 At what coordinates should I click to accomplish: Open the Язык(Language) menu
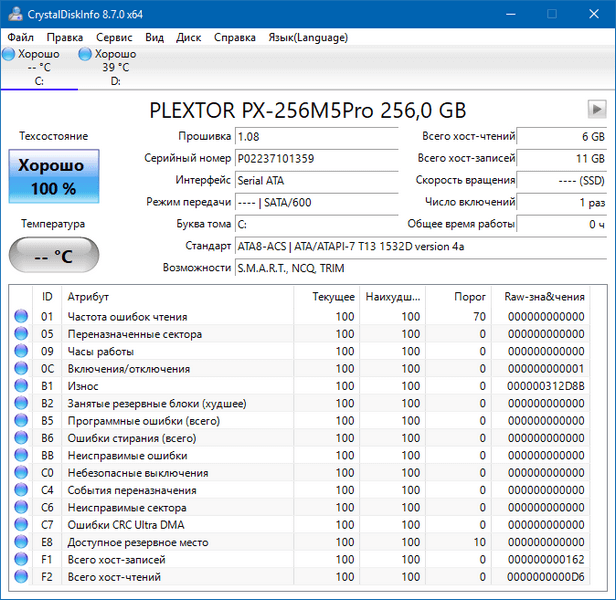tap(308, 38)
